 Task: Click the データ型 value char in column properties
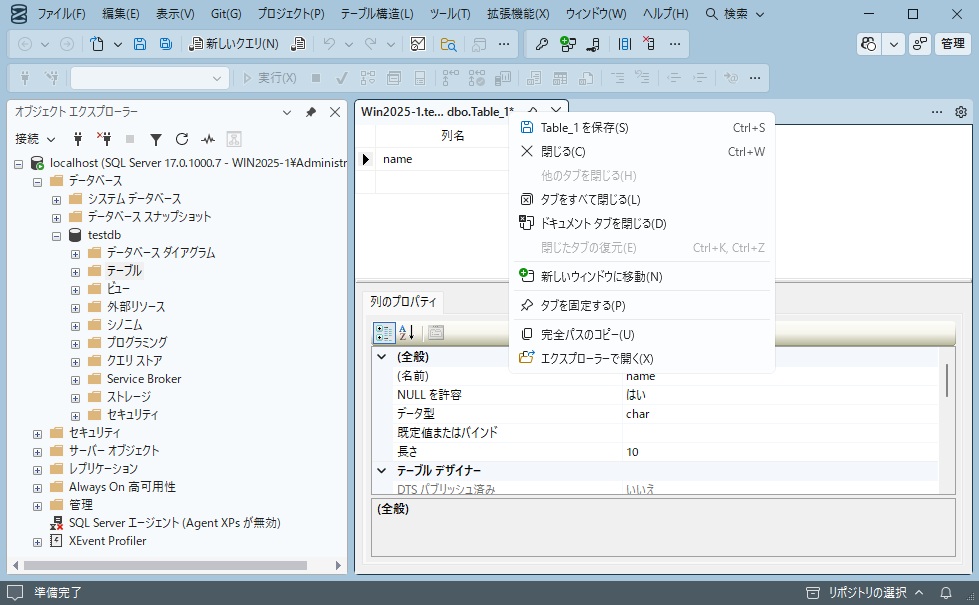pyautogui.click(x=637, y=413)
